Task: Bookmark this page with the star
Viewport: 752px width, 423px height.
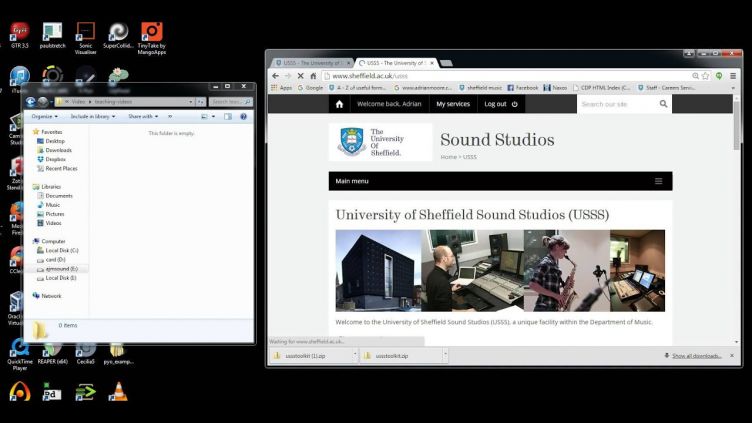Action: click(705, 76)
